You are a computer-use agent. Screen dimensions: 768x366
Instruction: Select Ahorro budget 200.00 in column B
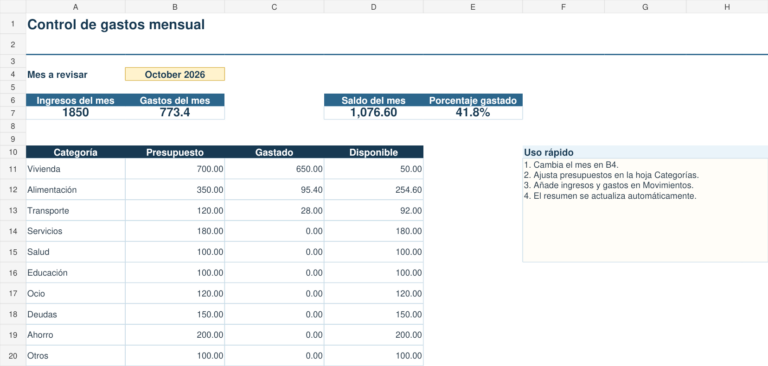[175, 335]
